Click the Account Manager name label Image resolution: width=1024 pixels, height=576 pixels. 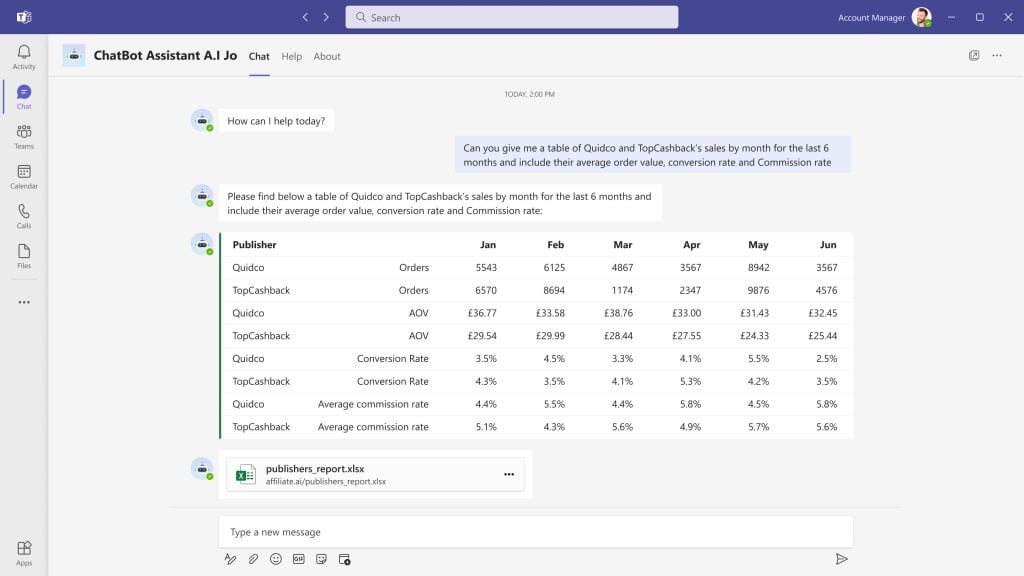click(x=871, y=18)
